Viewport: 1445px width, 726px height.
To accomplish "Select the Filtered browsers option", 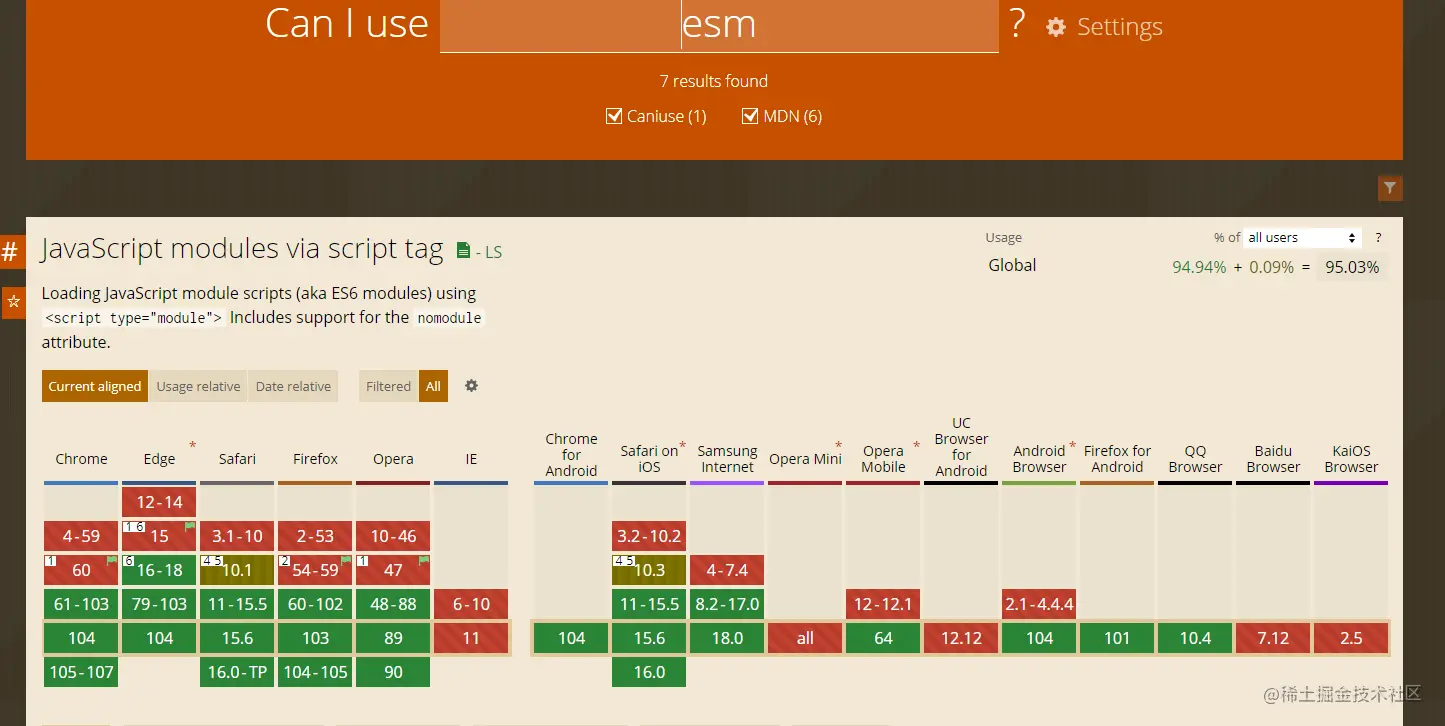I will click(x=388, y=386).
